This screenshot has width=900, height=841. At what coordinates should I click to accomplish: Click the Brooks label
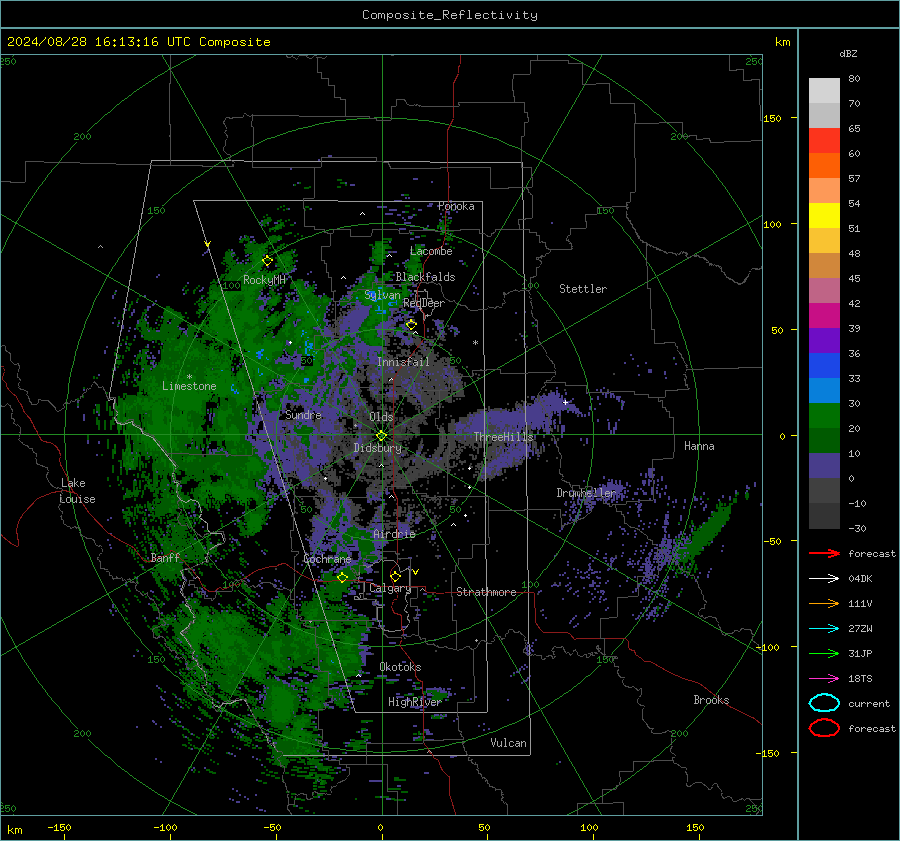coord(711,700)
